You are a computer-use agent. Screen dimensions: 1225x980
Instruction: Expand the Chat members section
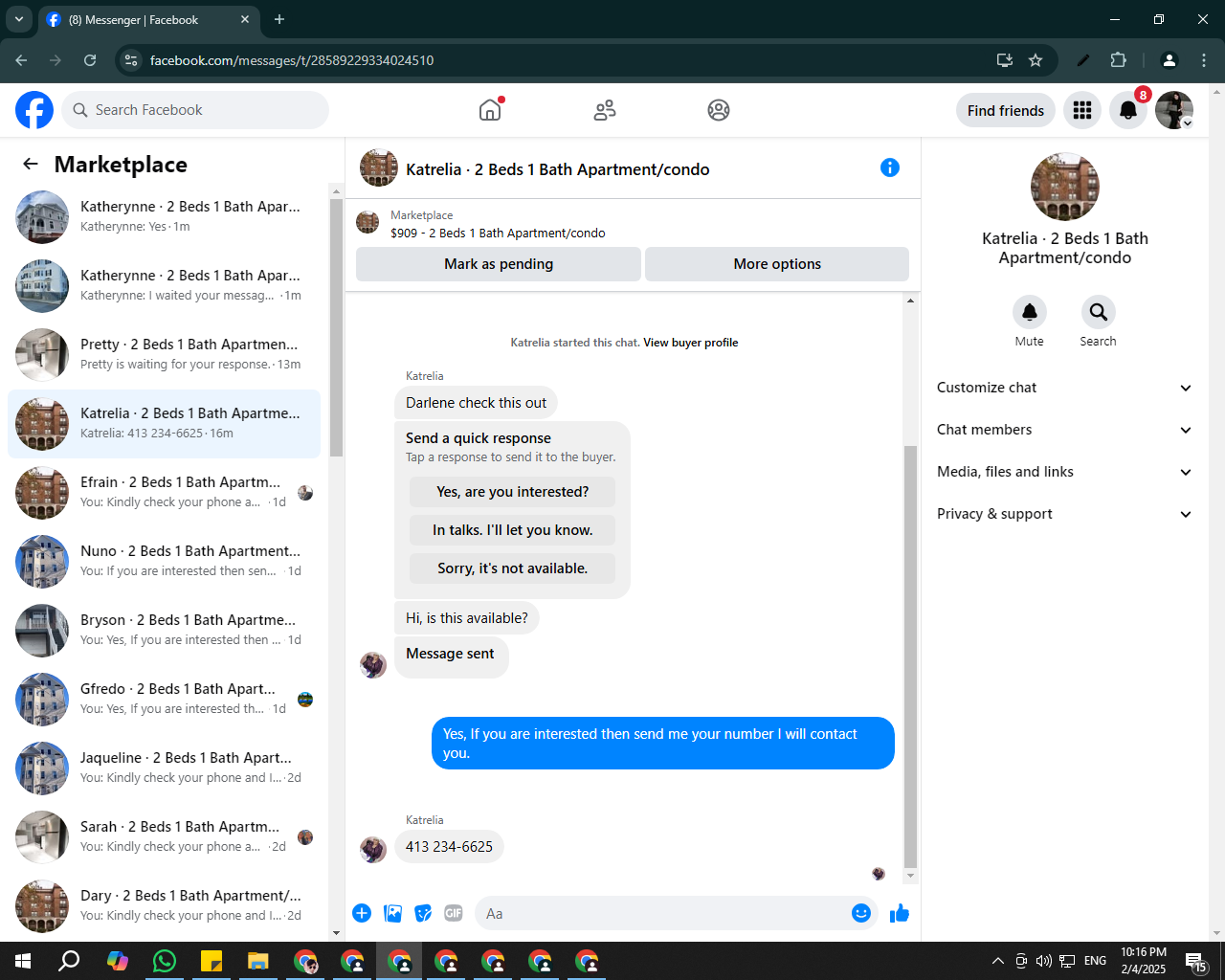(x=1064, y=430)
